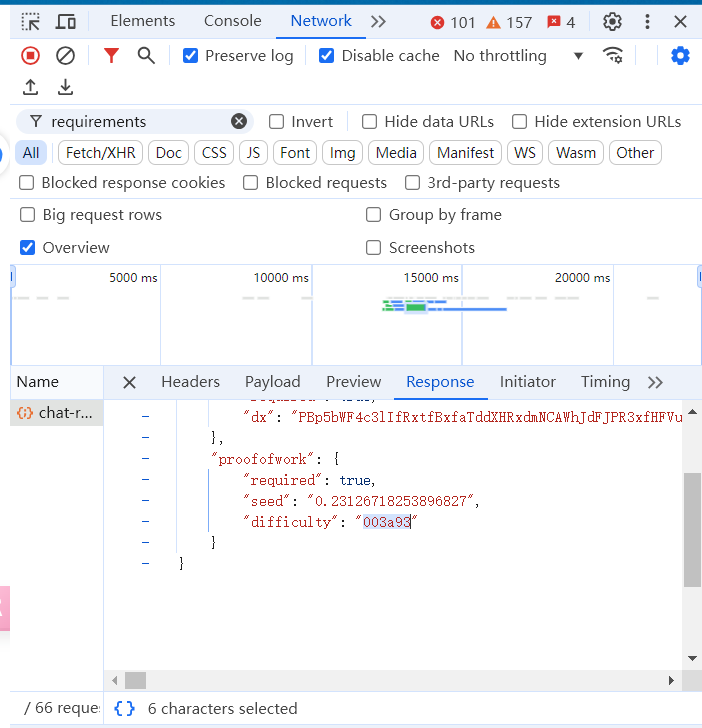Open the No throttling dropdown
The height and width of the screenshot is (728, 702).
[x=518, y=56]
